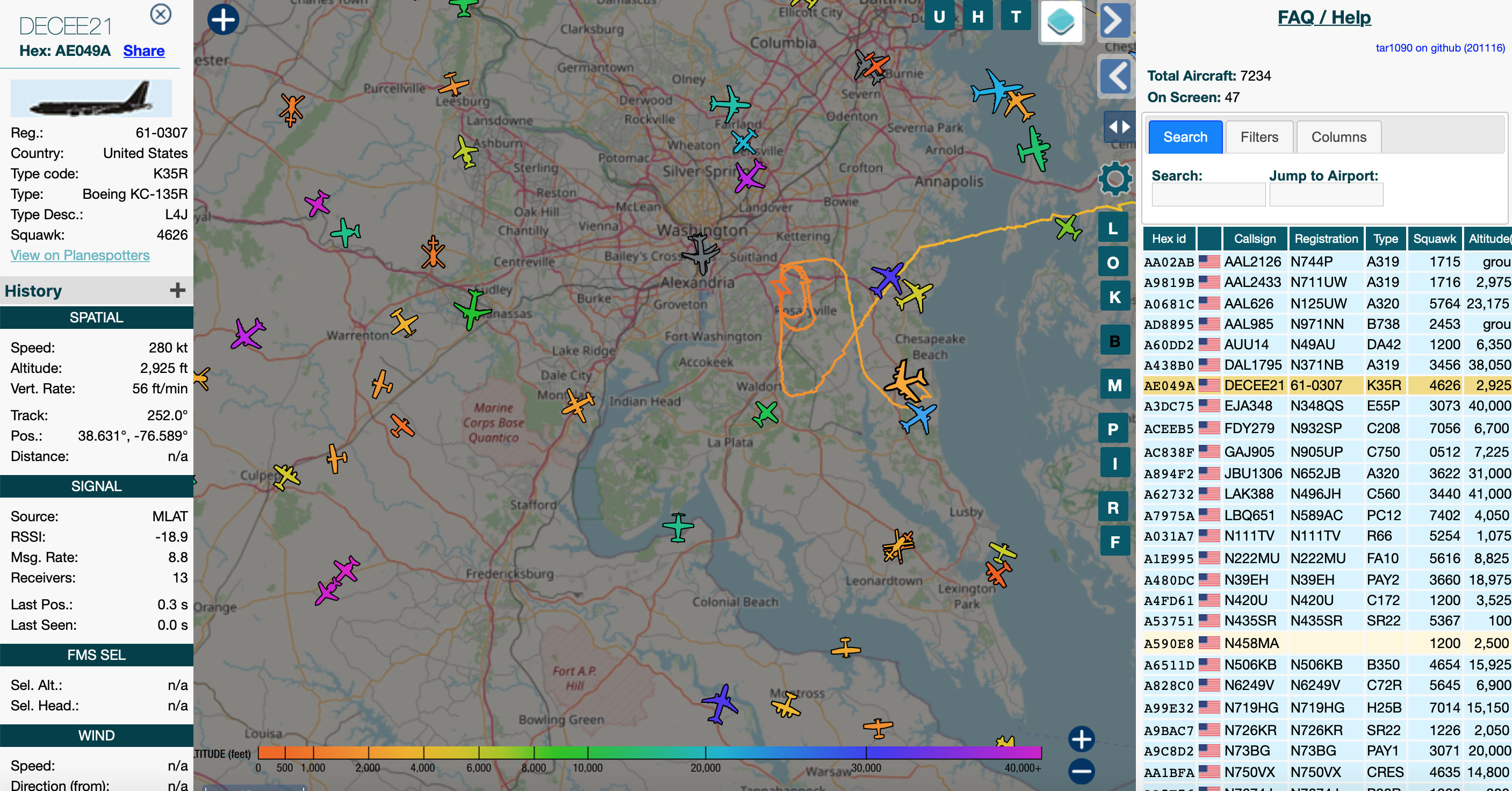
Task: Click the F map option button
Action: (1114, 542)
